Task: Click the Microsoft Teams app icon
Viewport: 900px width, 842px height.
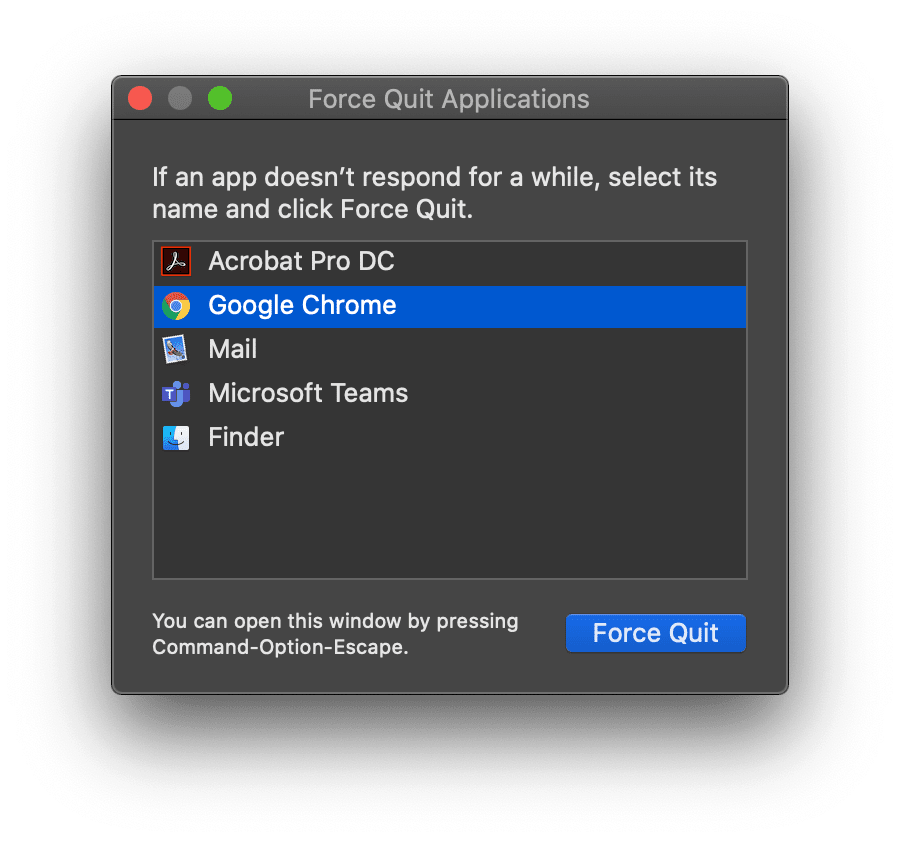Action: pos(175,393)
